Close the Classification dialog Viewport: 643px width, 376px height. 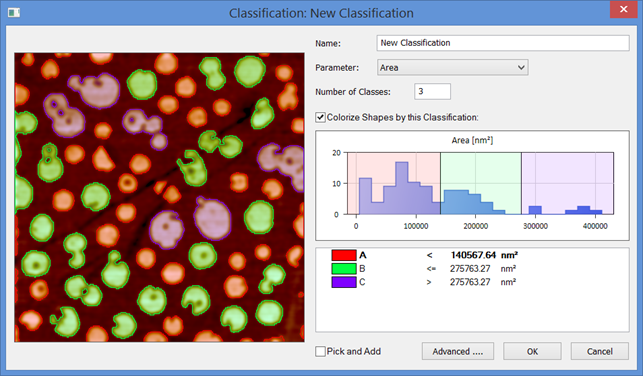(x=623, y=9)
